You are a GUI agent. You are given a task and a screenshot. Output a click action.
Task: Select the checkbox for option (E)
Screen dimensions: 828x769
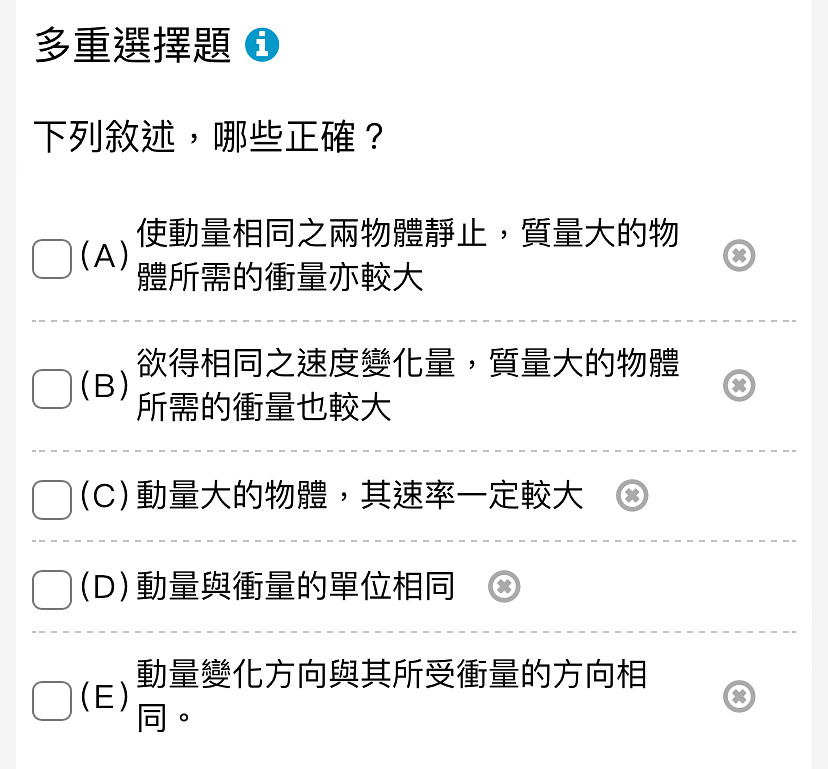pos(52,701)
